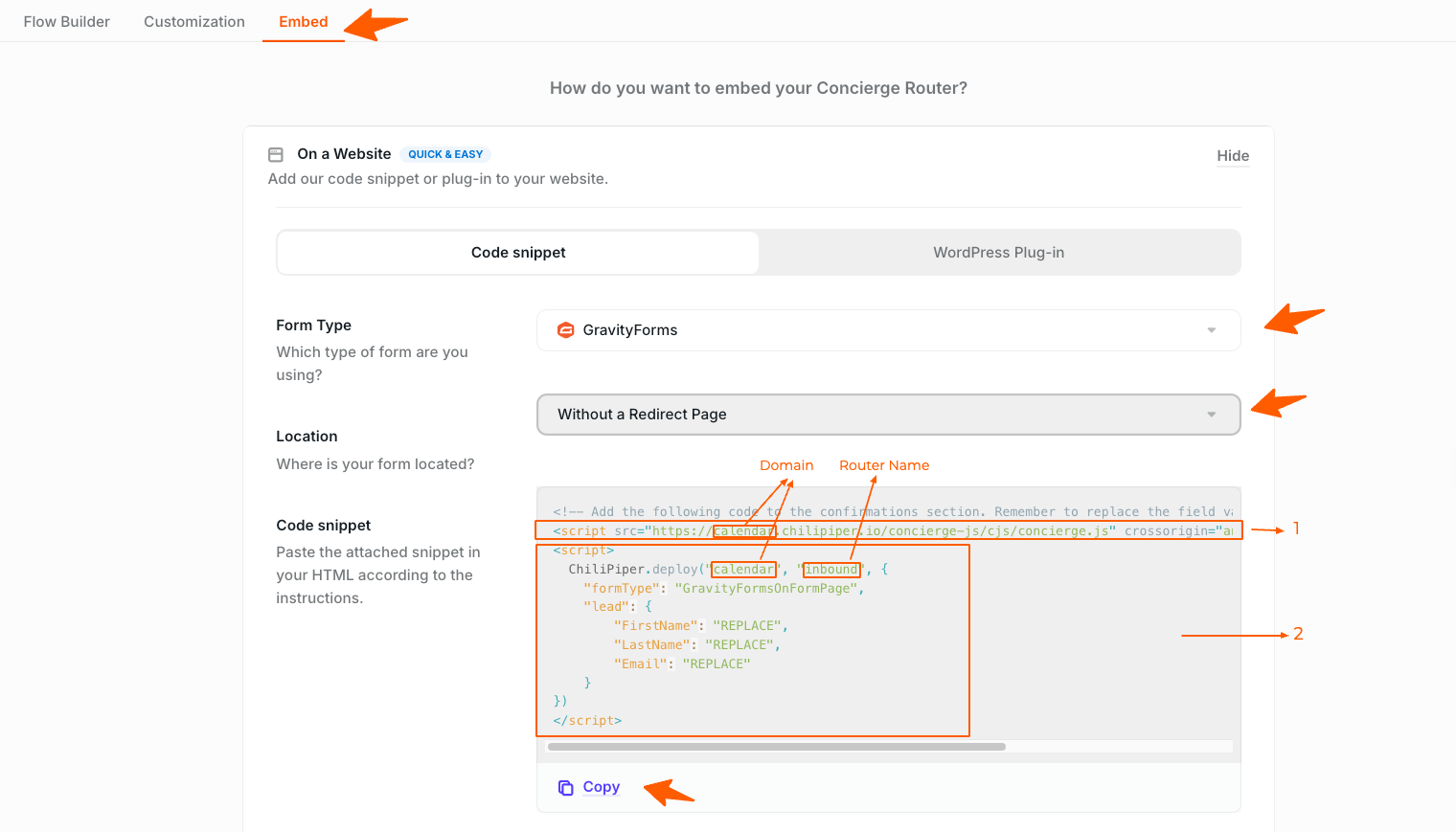Select the Code snippet option
Image resolution: width=1456 pixels, height=832 pixels.
[518, 253]
